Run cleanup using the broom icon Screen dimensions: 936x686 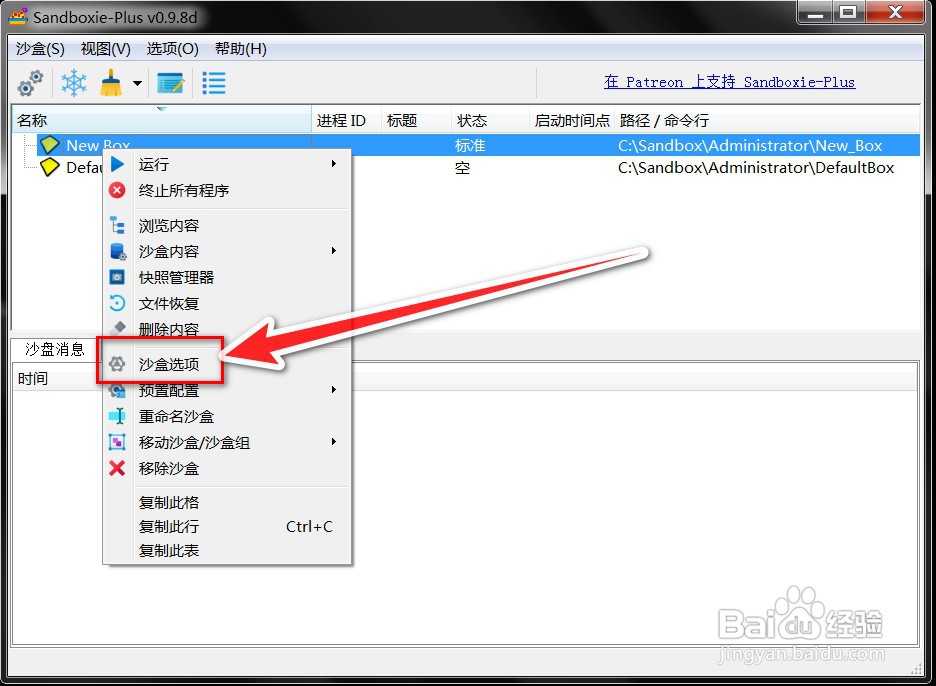pos(110,82)
